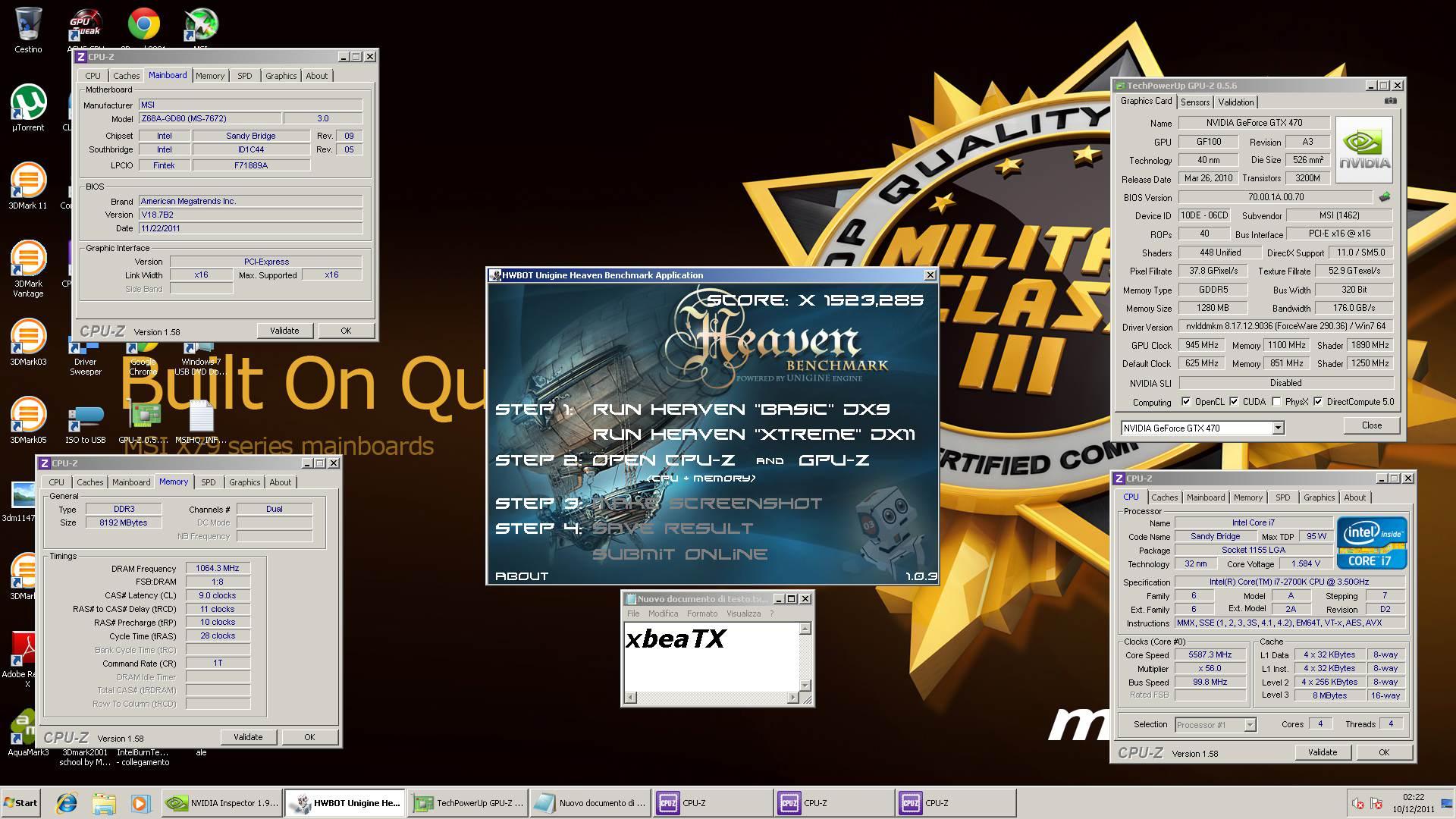Open Driver Sweeper desktop shortcut
This screenshot has height=819, width=1456.
pyautogui.click(x=85, y=358)
